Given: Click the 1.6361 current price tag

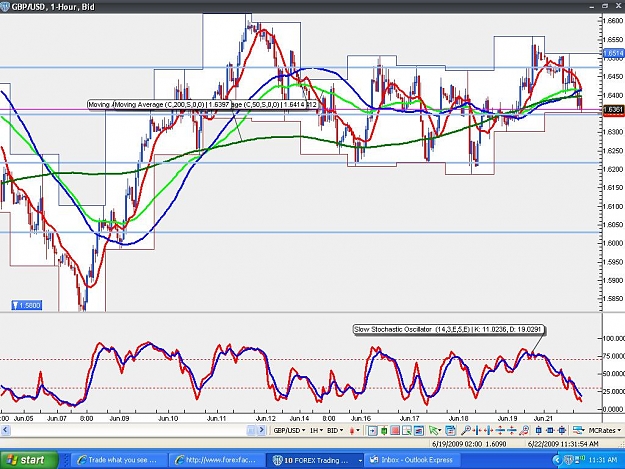Looking at the screenshot, I should tap(613, 109).
